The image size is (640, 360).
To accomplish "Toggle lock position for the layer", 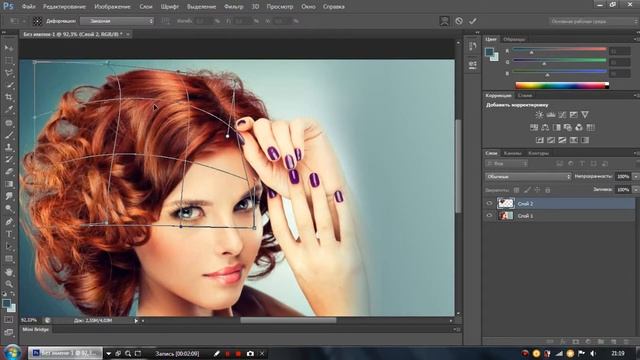I will pyautogui.click(x=537, y=190).
